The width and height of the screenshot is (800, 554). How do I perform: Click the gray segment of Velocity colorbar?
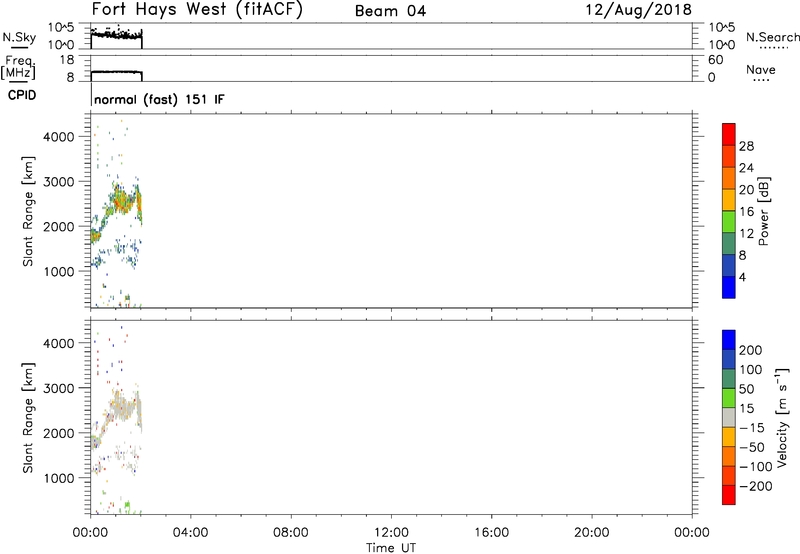729,418
